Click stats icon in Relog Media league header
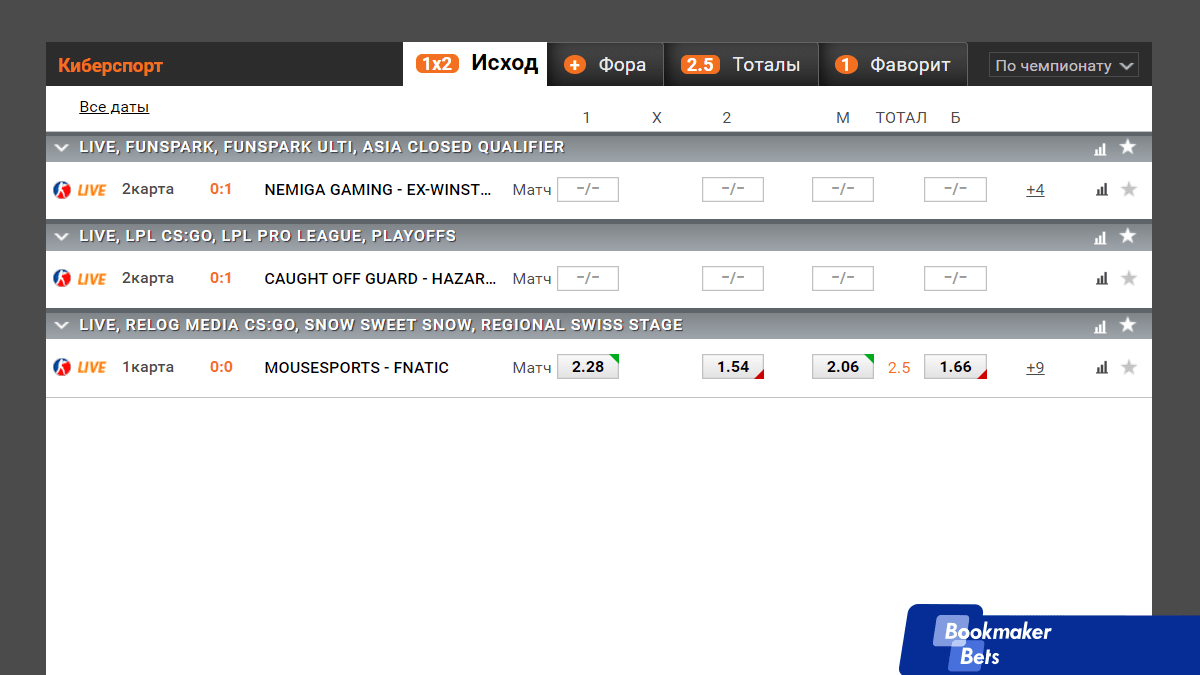Viewport: 1200px width, 675px height. click(x=1100, y=326)
